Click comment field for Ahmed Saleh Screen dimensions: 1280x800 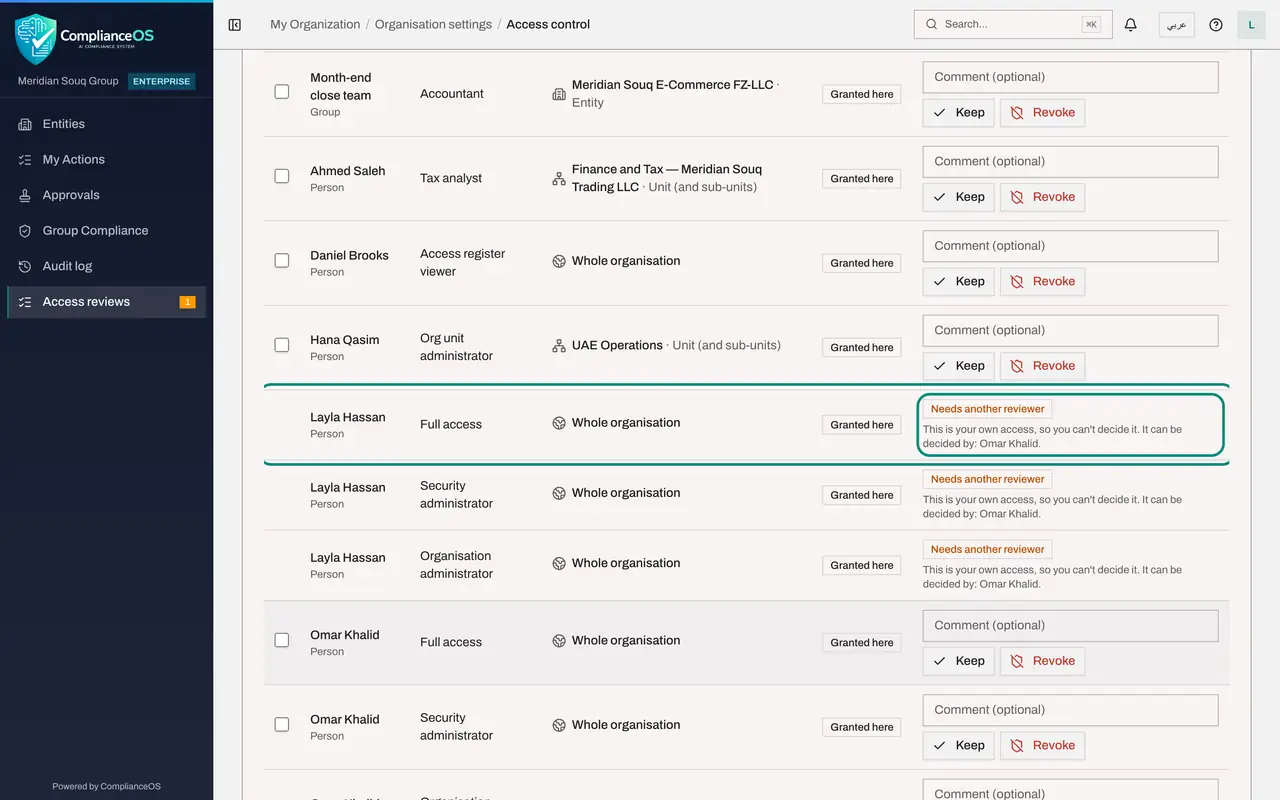coord(1070,161)
